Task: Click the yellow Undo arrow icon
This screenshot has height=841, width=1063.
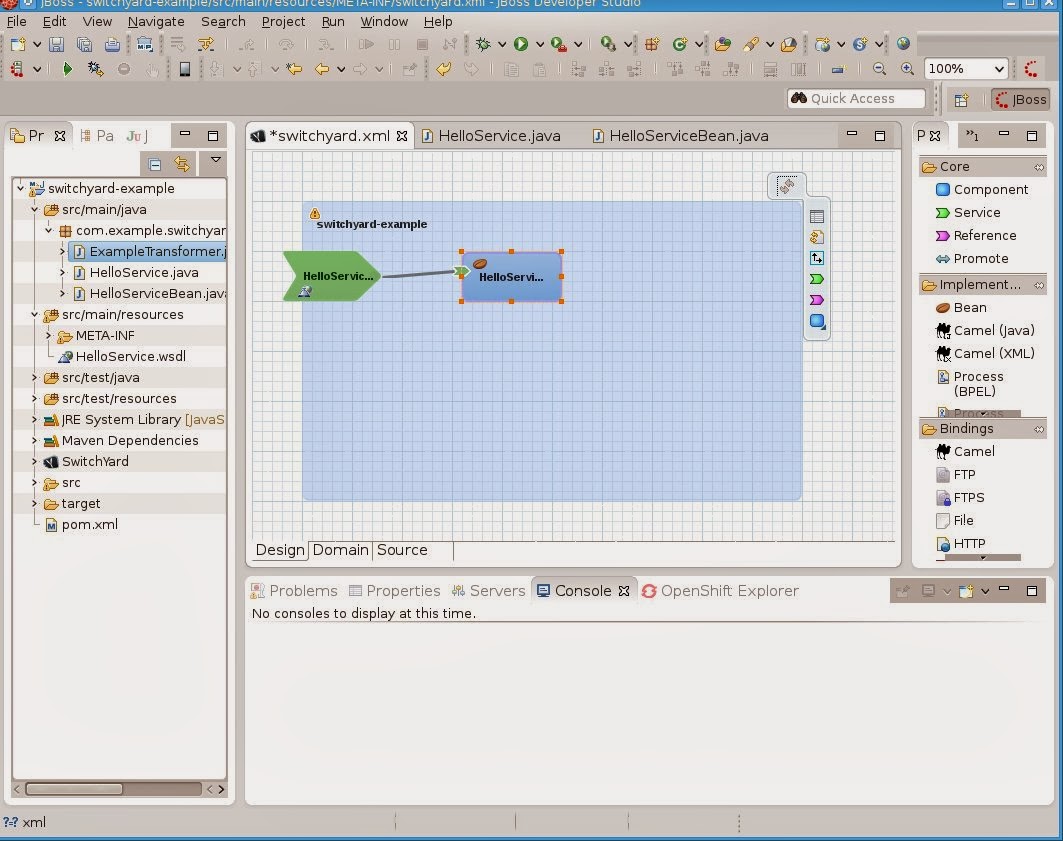Action: point(443,68)
